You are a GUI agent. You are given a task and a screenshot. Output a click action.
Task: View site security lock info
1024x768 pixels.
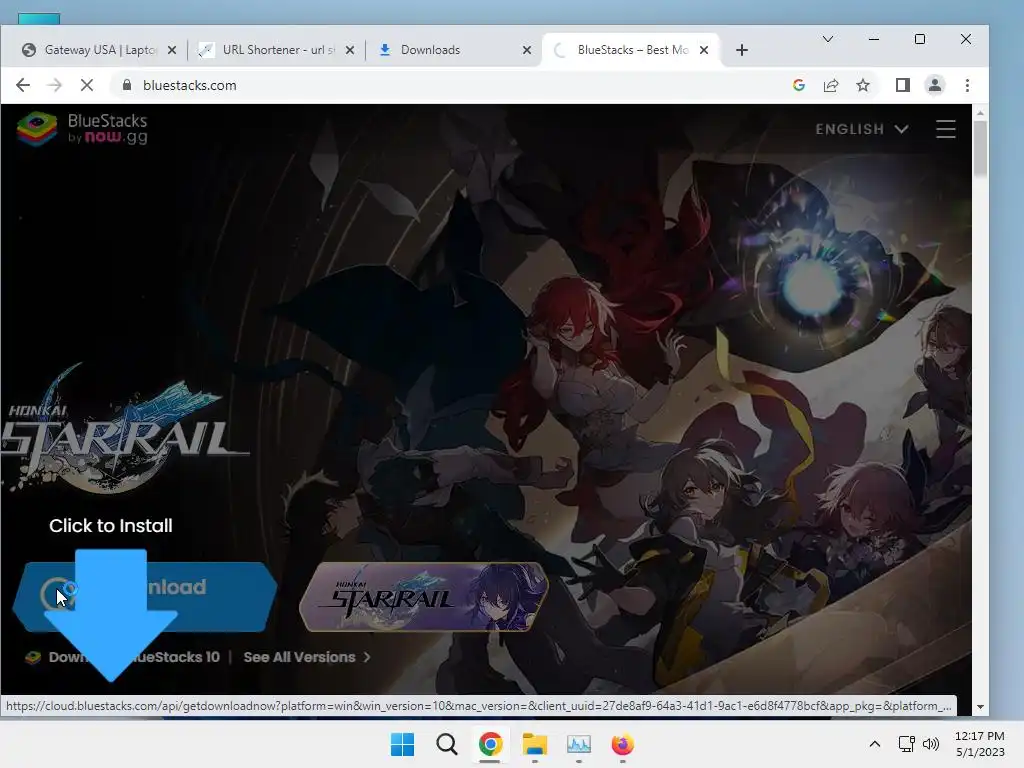127,85
